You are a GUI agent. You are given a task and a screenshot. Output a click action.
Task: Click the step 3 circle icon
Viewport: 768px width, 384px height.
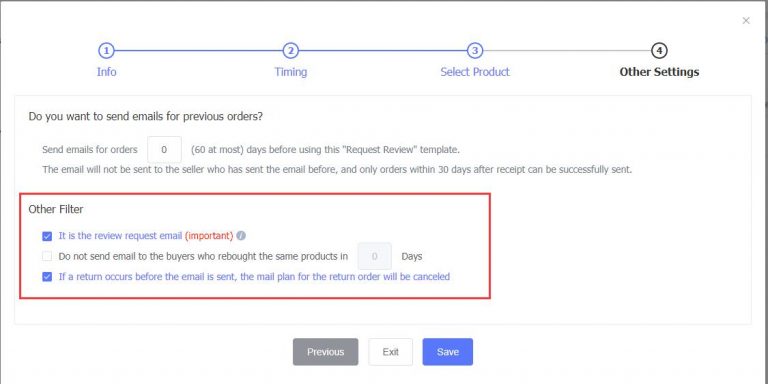tap(475, 50)
